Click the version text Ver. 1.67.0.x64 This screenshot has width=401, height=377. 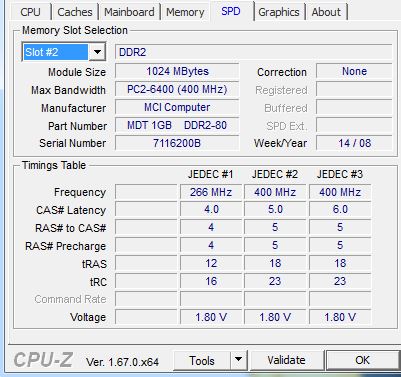click(x=122, y=362)
